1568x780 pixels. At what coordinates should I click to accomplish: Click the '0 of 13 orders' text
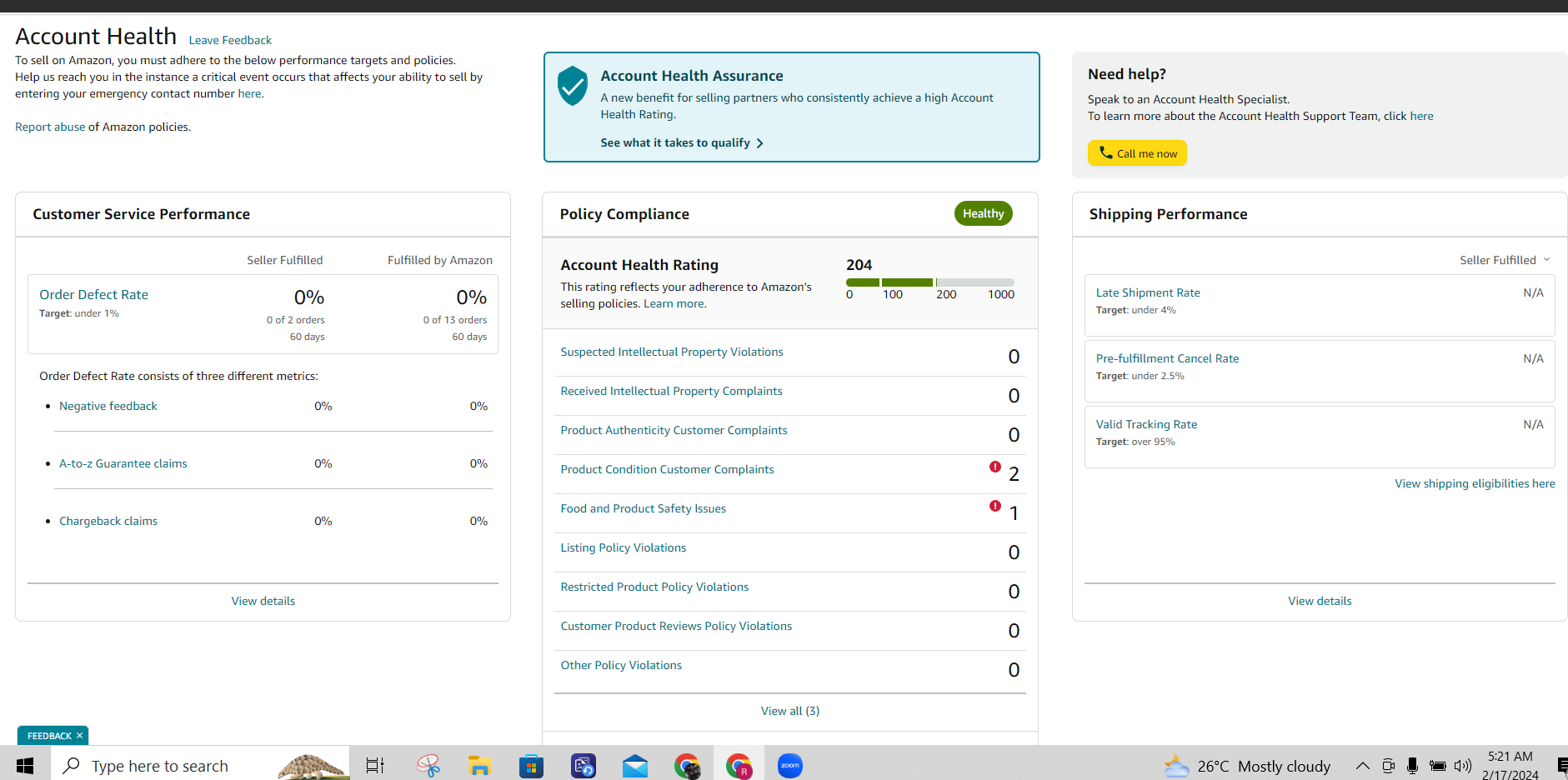pyautogui.click(x=455, y=320)
